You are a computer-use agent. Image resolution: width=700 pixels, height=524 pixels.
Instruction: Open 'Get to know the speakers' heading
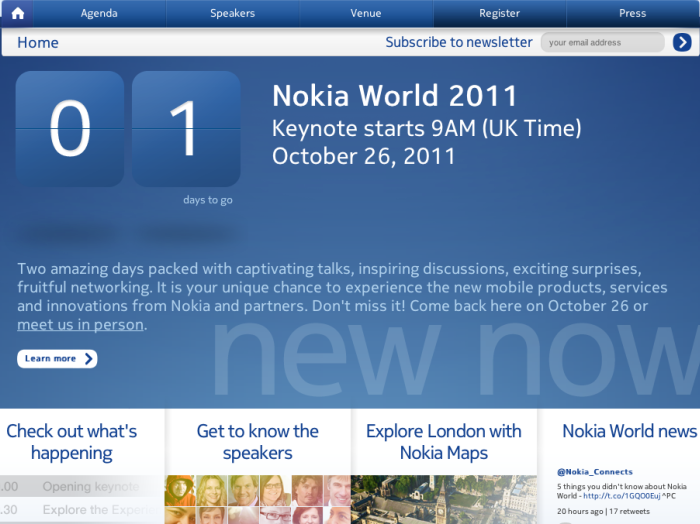(257, 442)
